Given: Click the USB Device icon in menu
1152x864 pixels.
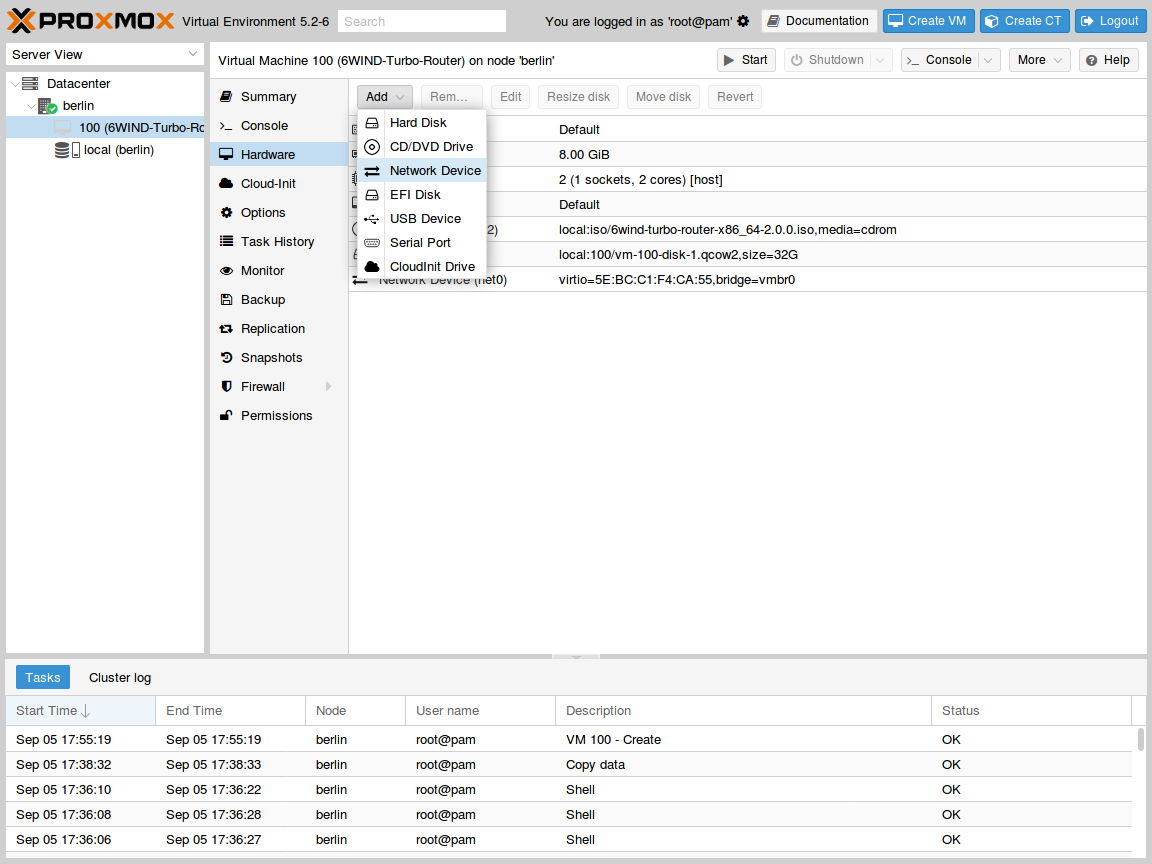Looking at the screenshot, I should [x=372, y=219].
